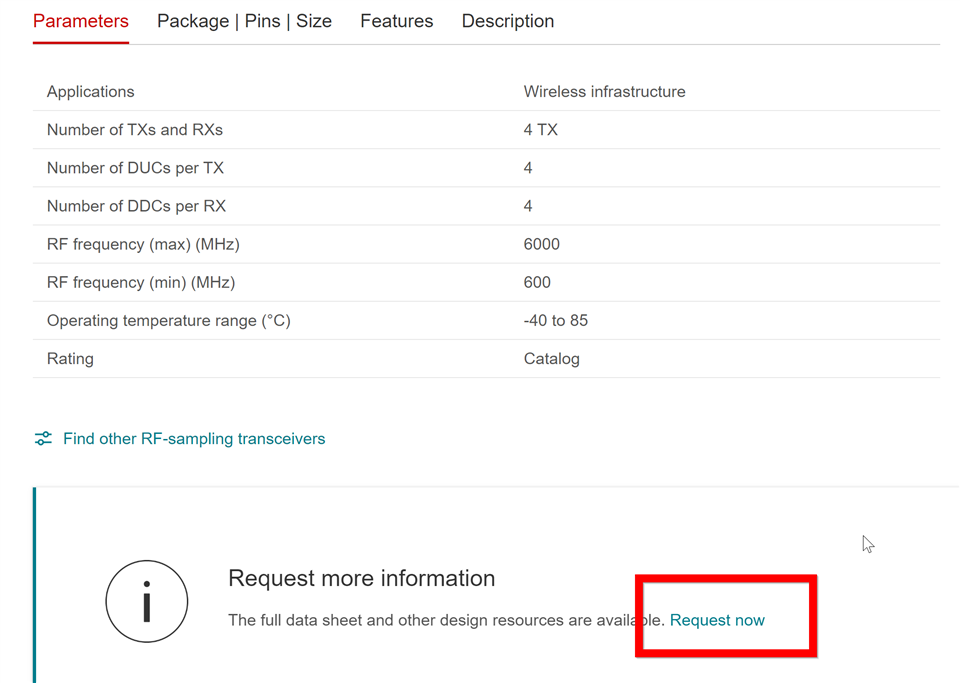The height and width of the screenshot is (683, 960).
Task: Open the Package | Pins | Size tab
Action: (x=244, y=21)
